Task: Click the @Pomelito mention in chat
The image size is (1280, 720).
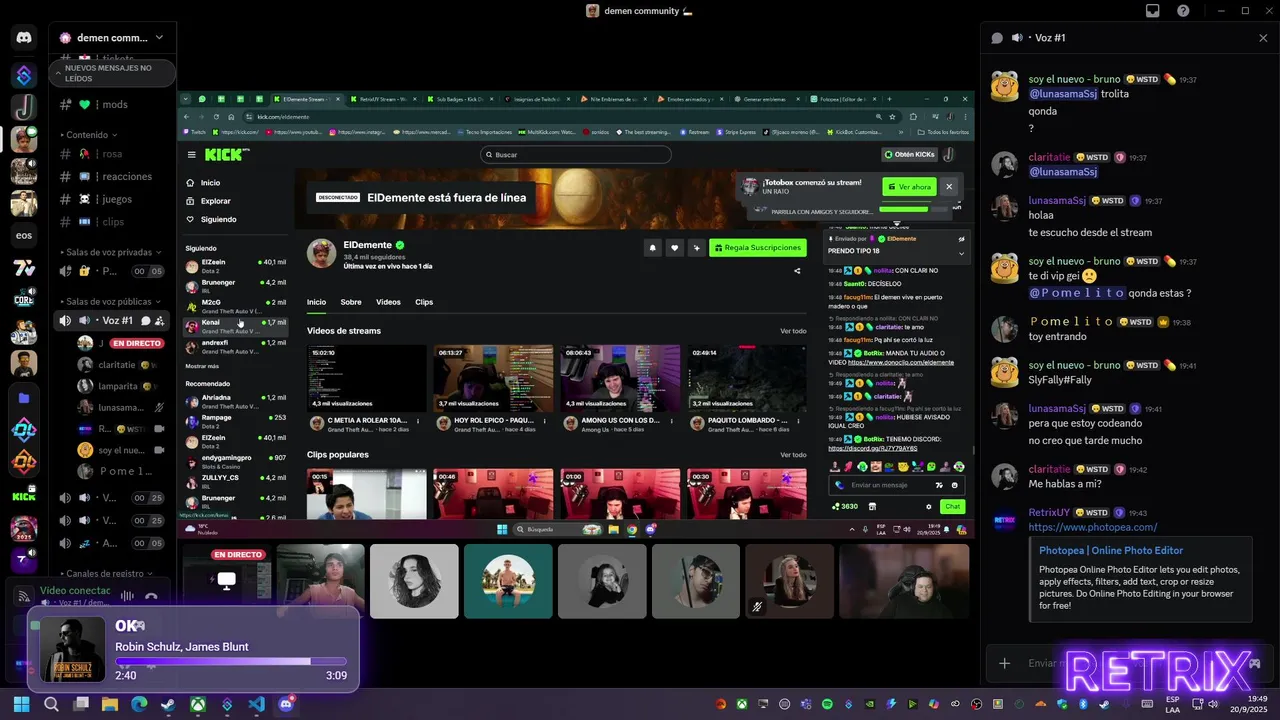Action: point(1077,293)
